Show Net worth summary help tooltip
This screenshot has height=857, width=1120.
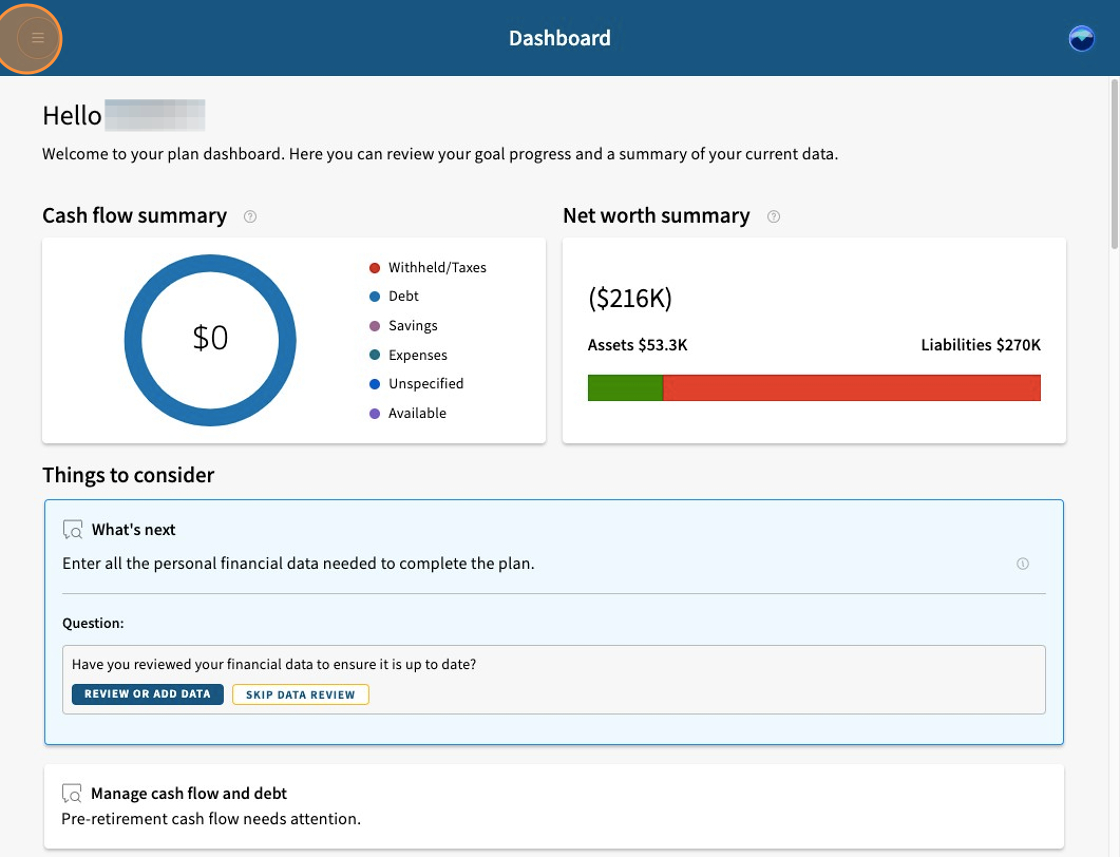pos(774,216)
